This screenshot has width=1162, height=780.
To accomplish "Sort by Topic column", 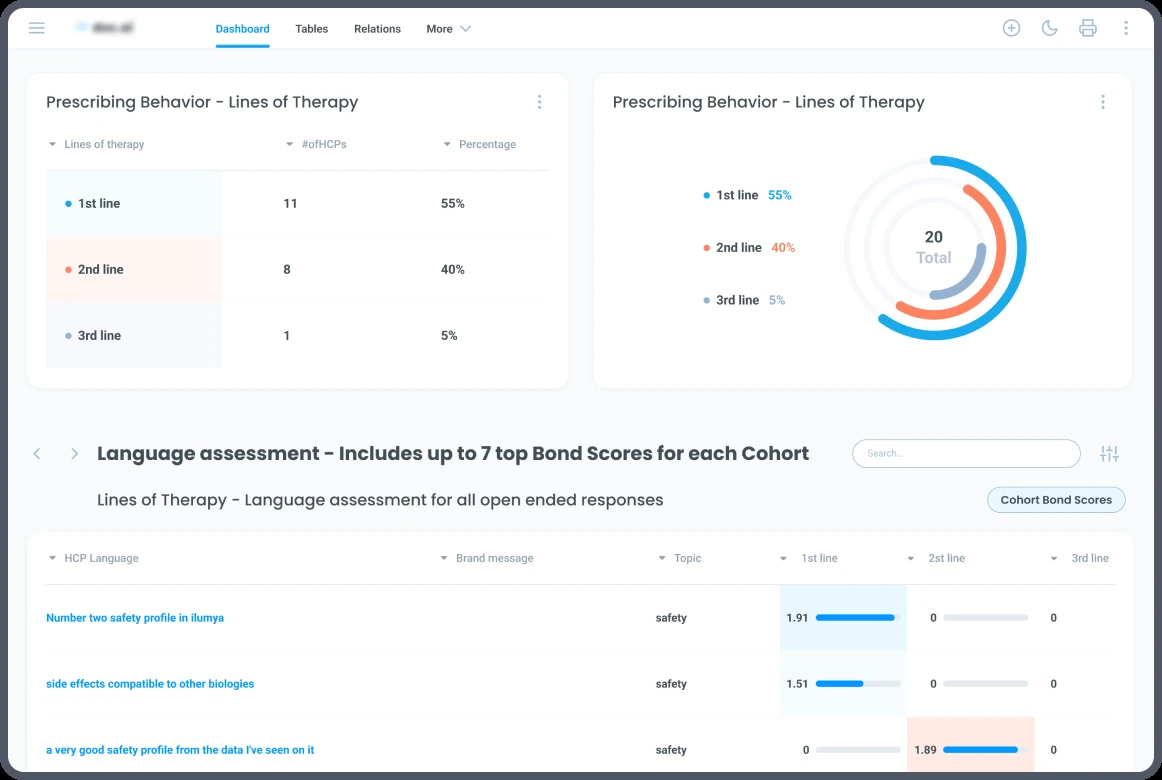I will tap(680, 559).
